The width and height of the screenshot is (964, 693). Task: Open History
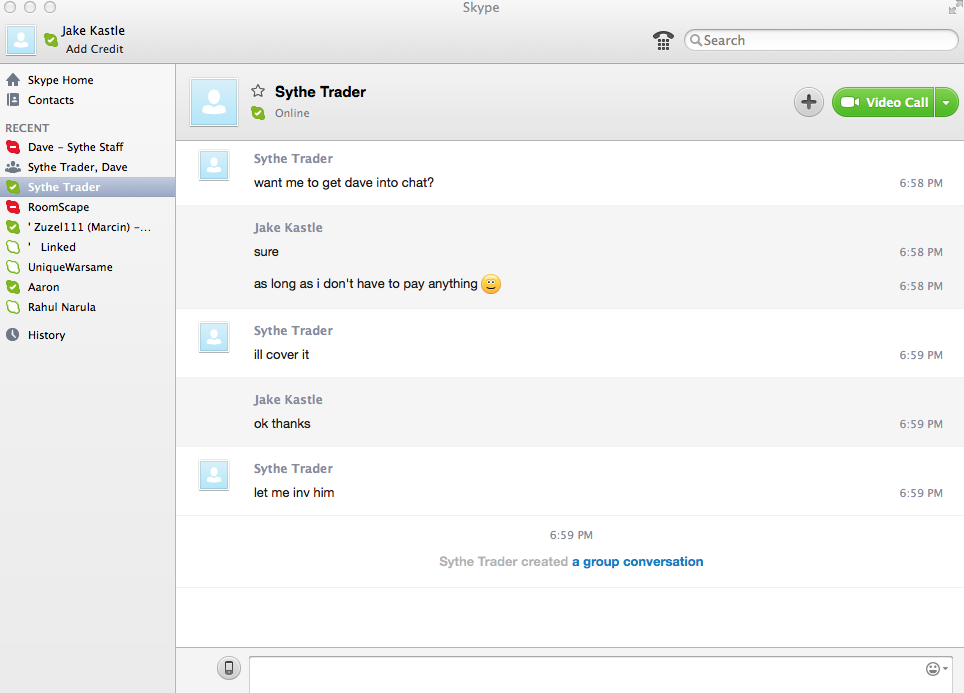click(46, 335)
